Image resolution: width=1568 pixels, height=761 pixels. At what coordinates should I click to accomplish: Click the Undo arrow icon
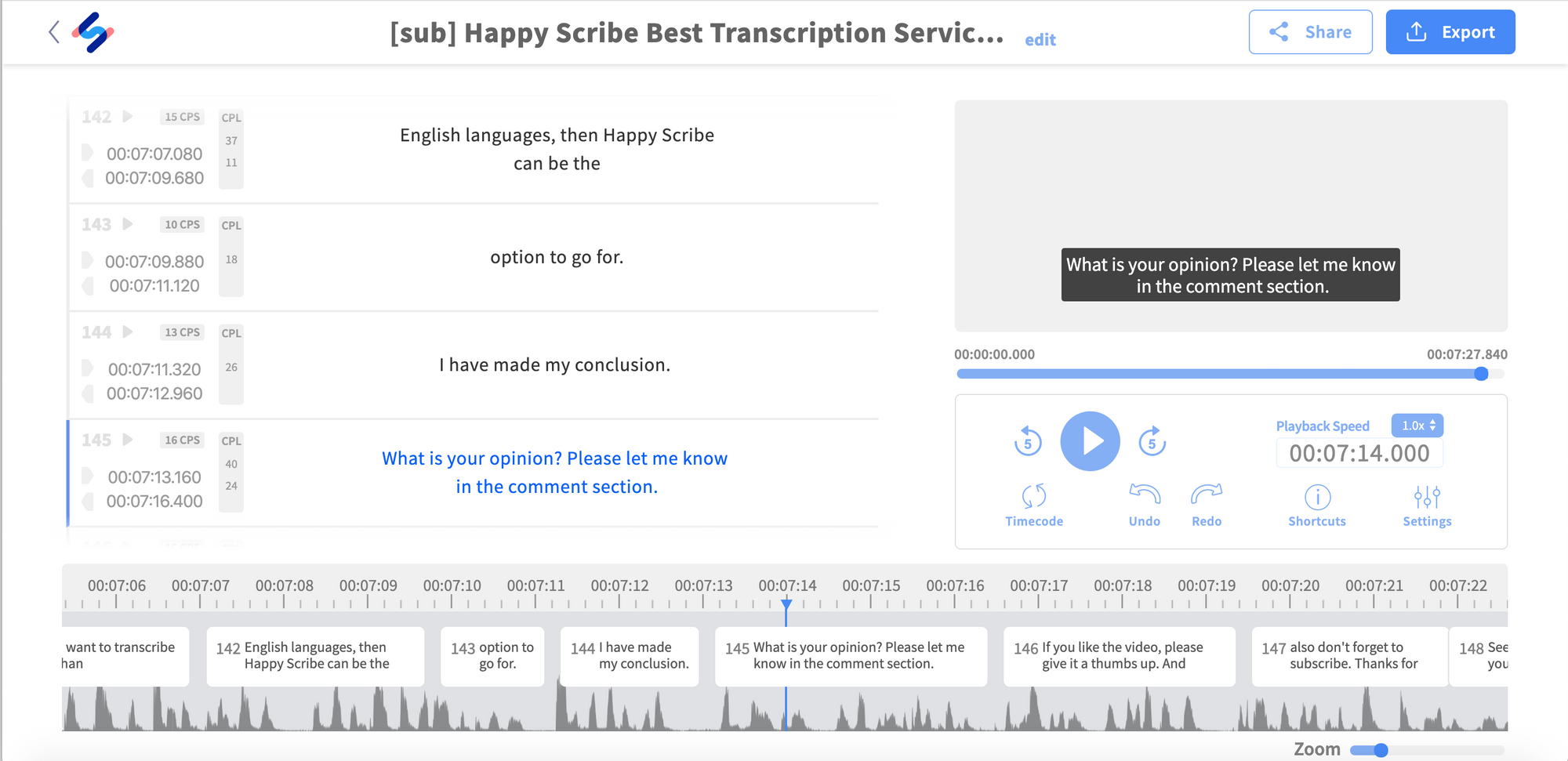point(1145,495)
